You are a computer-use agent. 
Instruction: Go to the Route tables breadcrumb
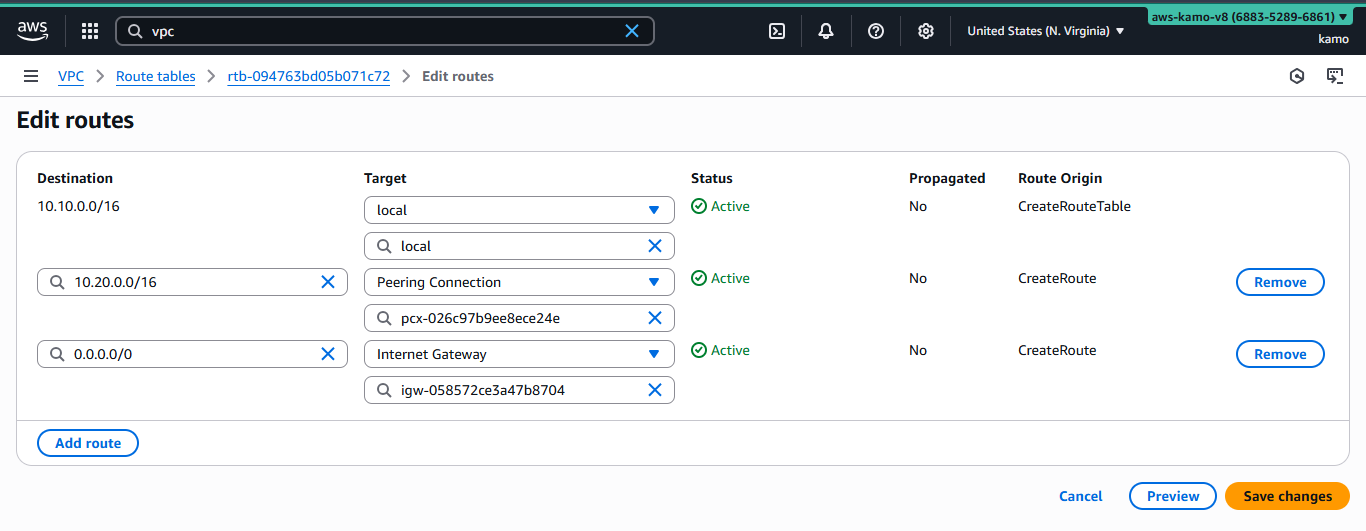click(156, 76)
